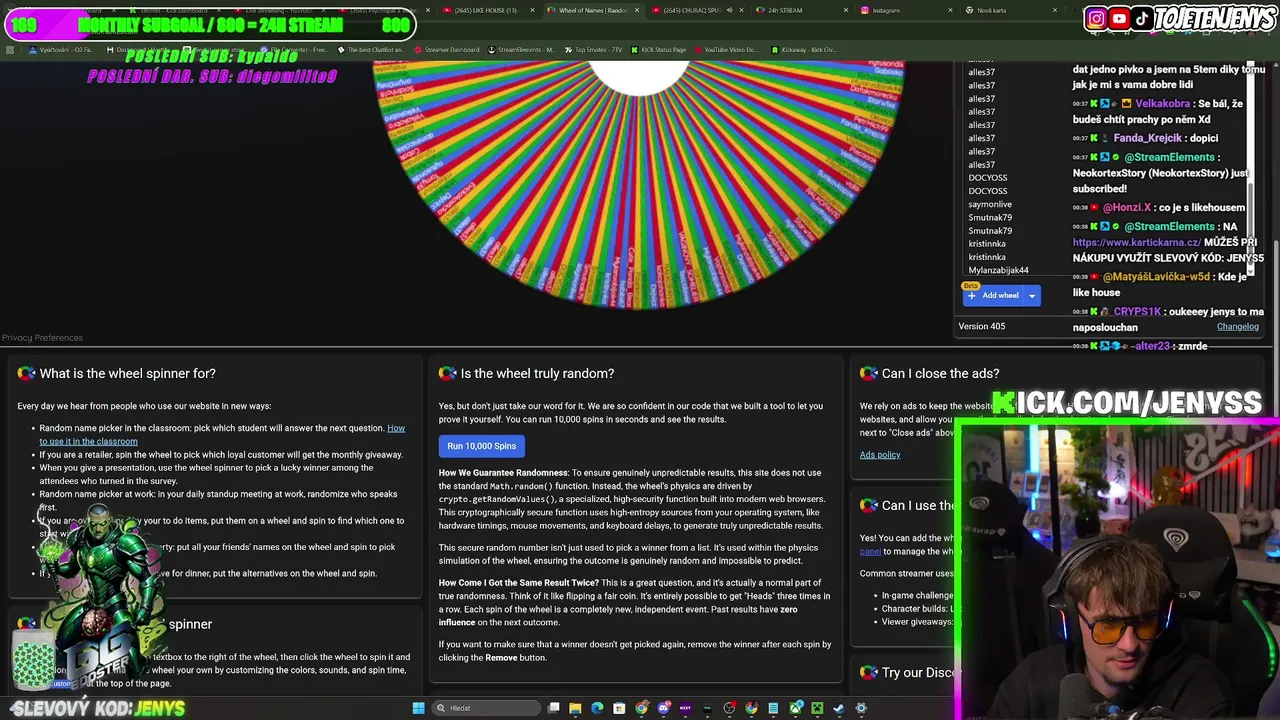The width and height of the screenshot is (1280, 720).
Task: Open Microsoft Store from the taskbar
Action: point(619,708)
